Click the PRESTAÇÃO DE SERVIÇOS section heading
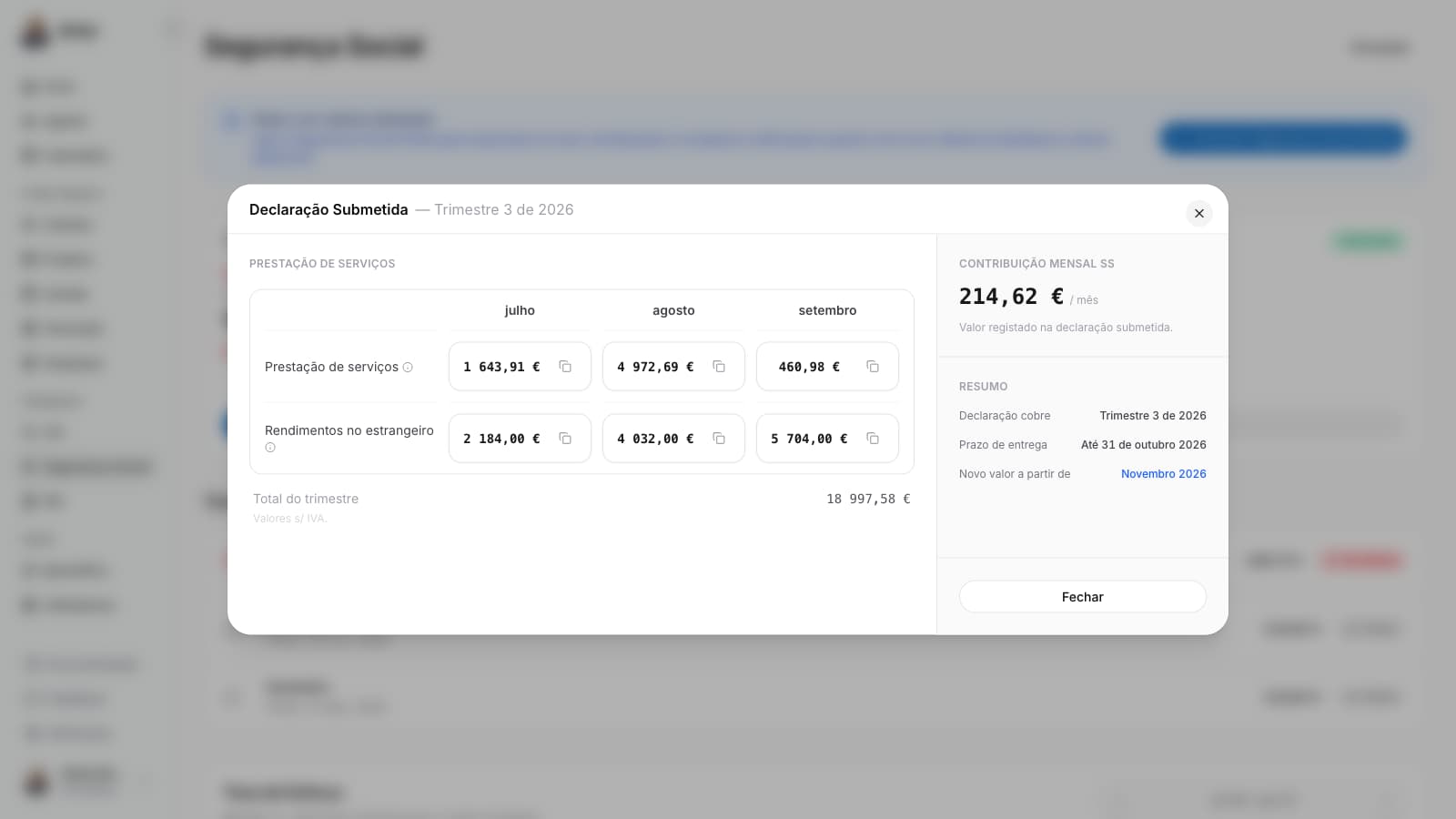This screenshot has height=819, width=1456. pyautogui.click(x=322, y=264)
